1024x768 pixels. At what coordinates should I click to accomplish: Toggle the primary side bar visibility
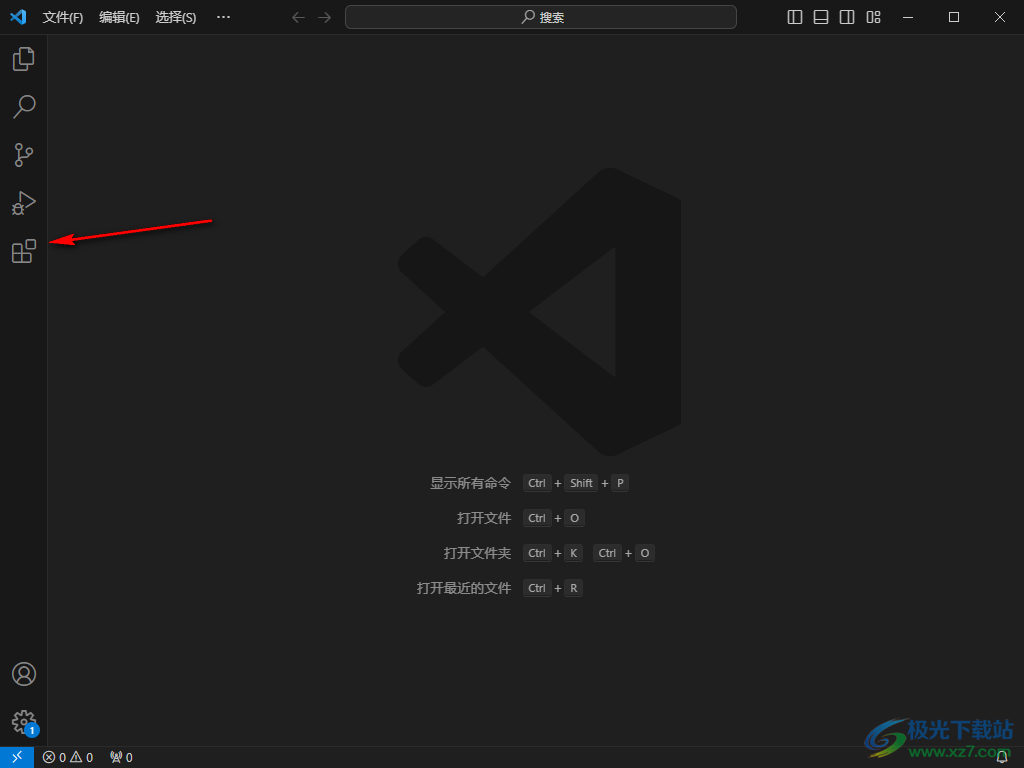click(795, 17)
